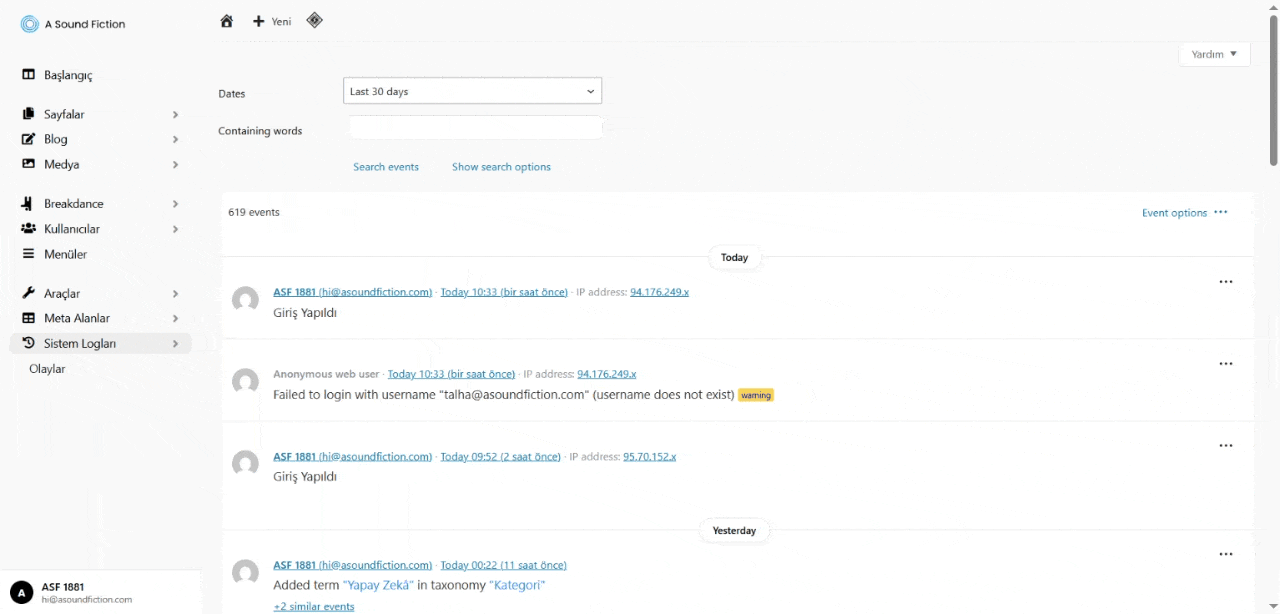Select Olaylar under Sistem Logları
The image size is (1280, 614).
click(x=47, y=369)
